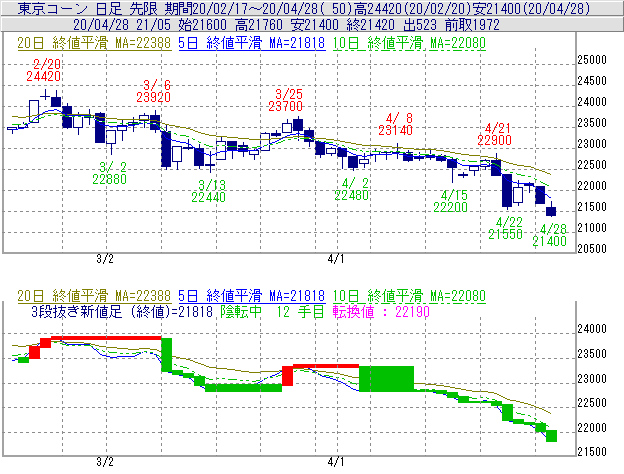Click the 3/13 low label 22440
Viewport: 624px width, 474px height.
click(211, 197)
